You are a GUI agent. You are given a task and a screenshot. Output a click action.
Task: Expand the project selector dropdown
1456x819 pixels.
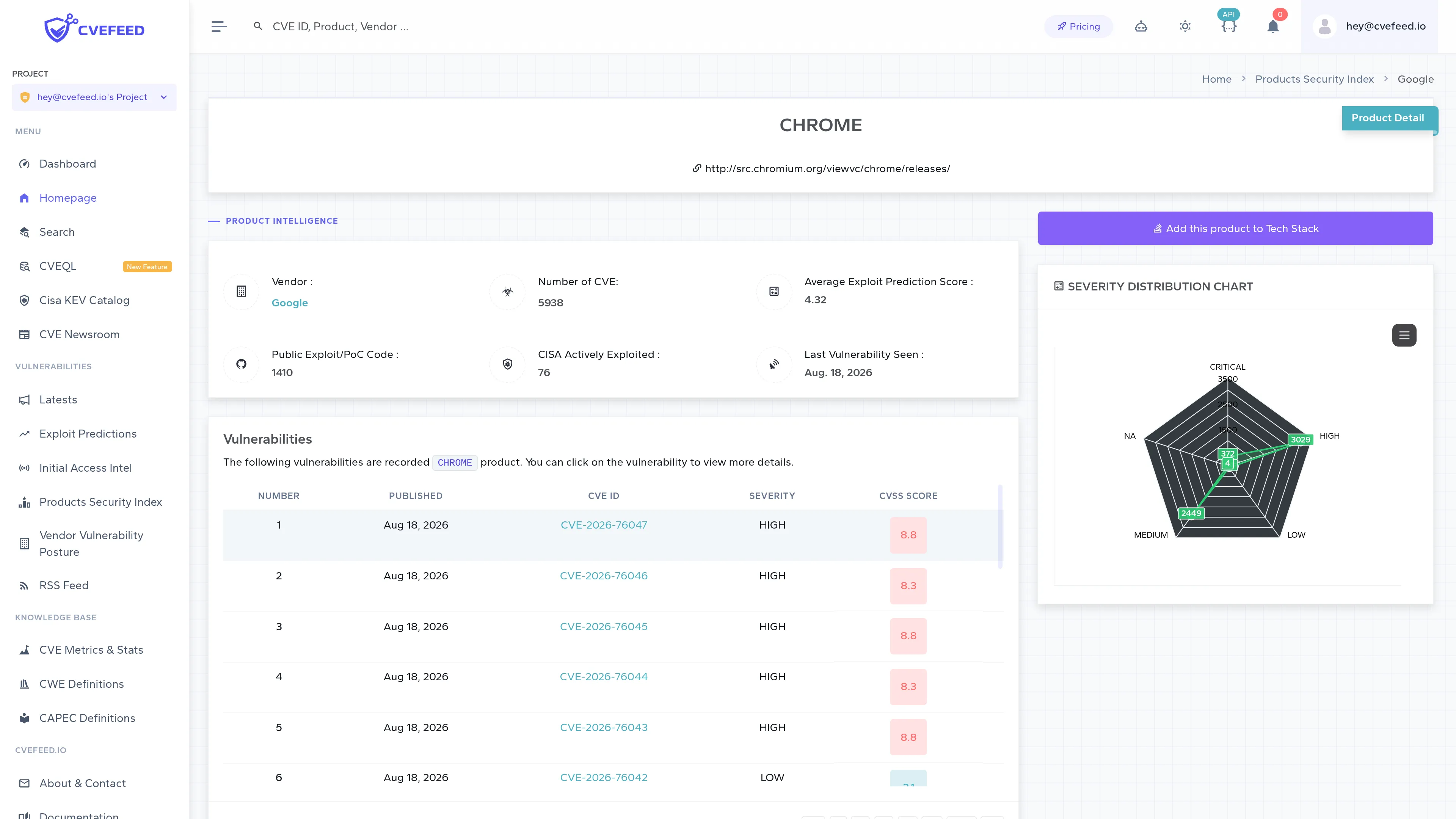94,97
